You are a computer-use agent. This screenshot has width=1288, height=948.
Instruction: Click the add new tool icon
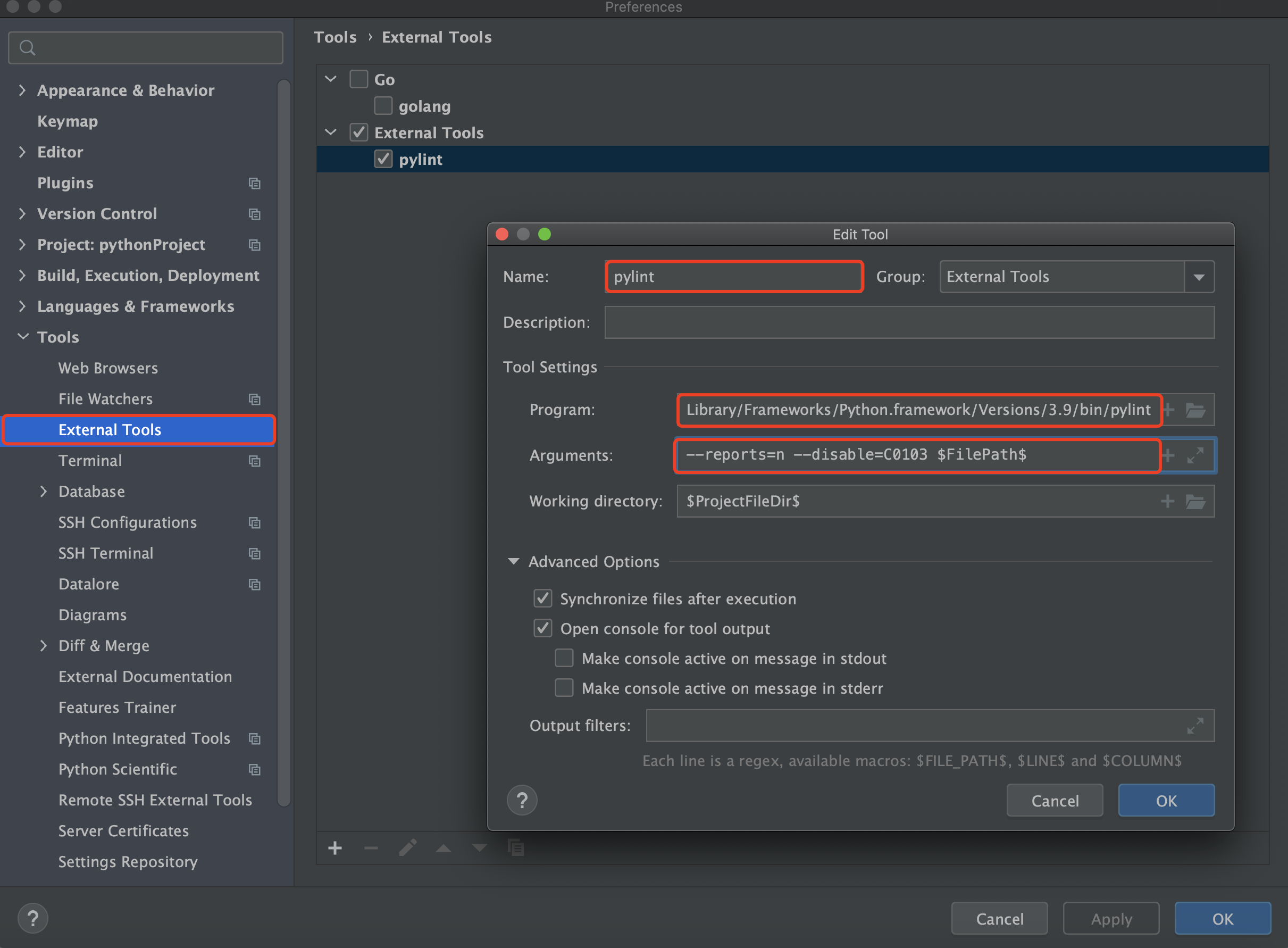point(335,847)
